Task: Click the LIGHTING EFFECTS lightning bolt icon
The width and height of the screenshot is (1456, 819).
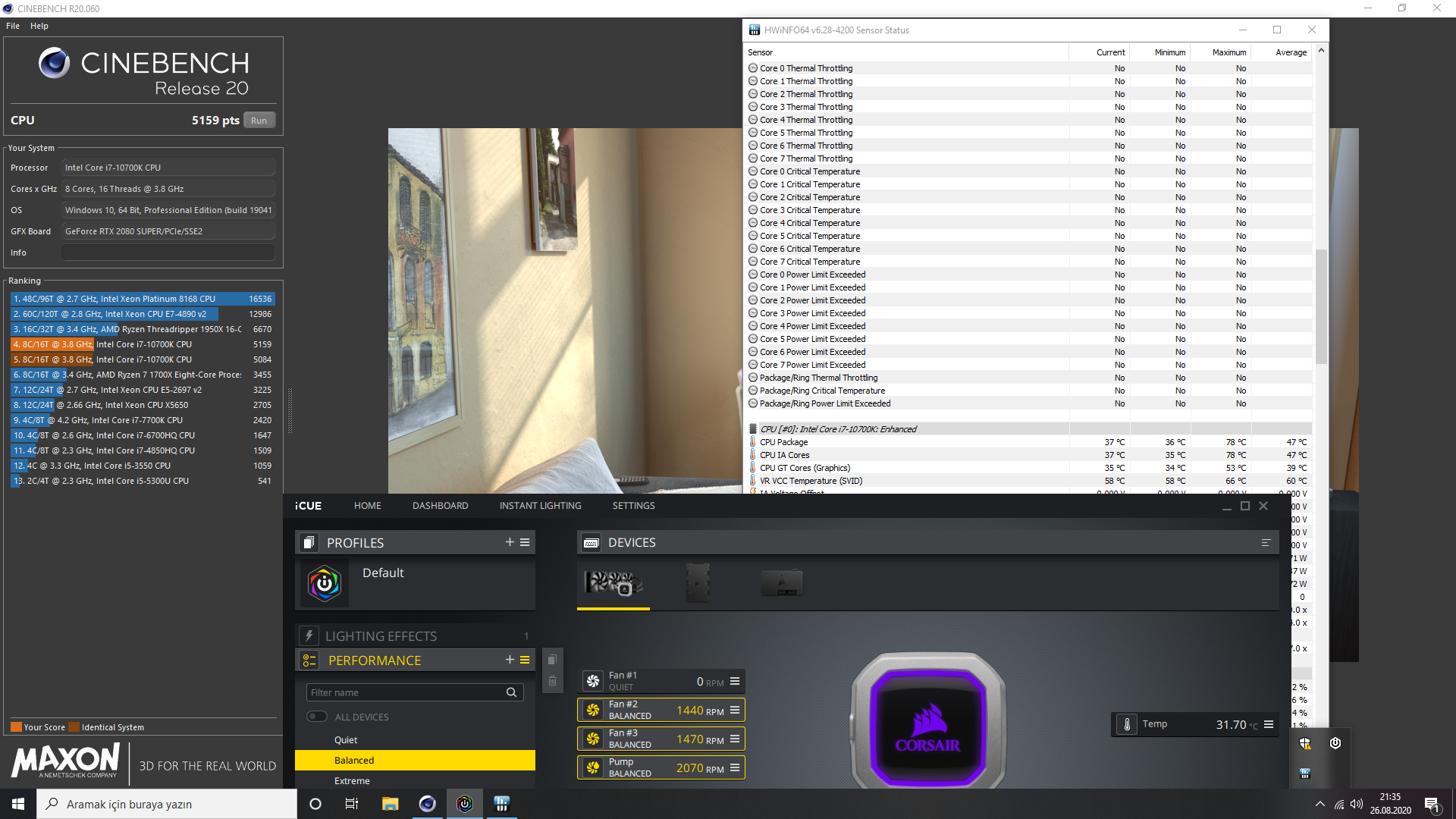Action: click(309, 635)
